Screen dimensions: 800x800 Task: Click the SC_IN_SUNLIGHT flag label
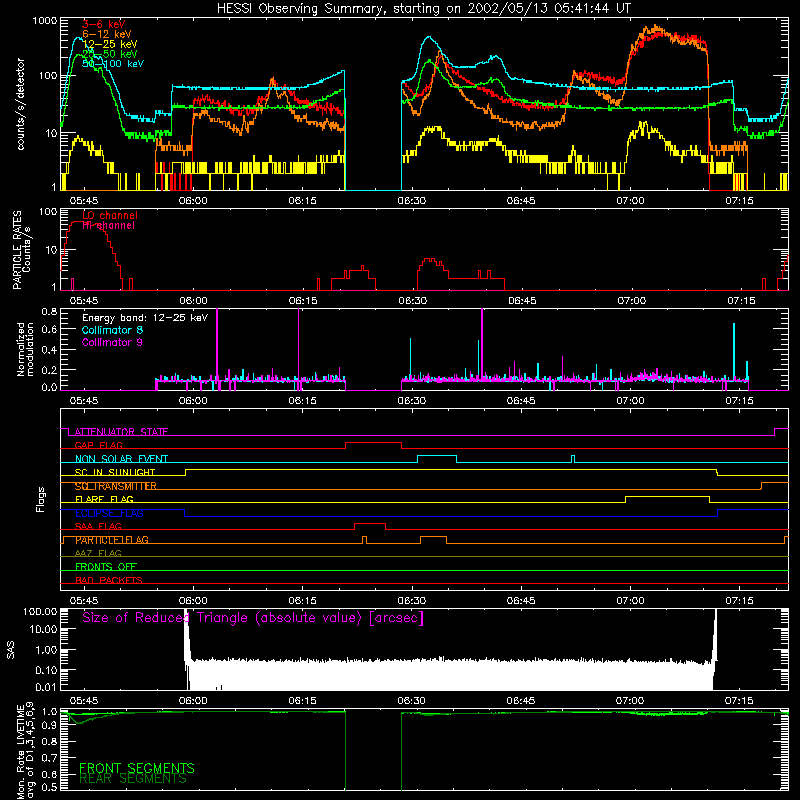click(x=115, y=472)
